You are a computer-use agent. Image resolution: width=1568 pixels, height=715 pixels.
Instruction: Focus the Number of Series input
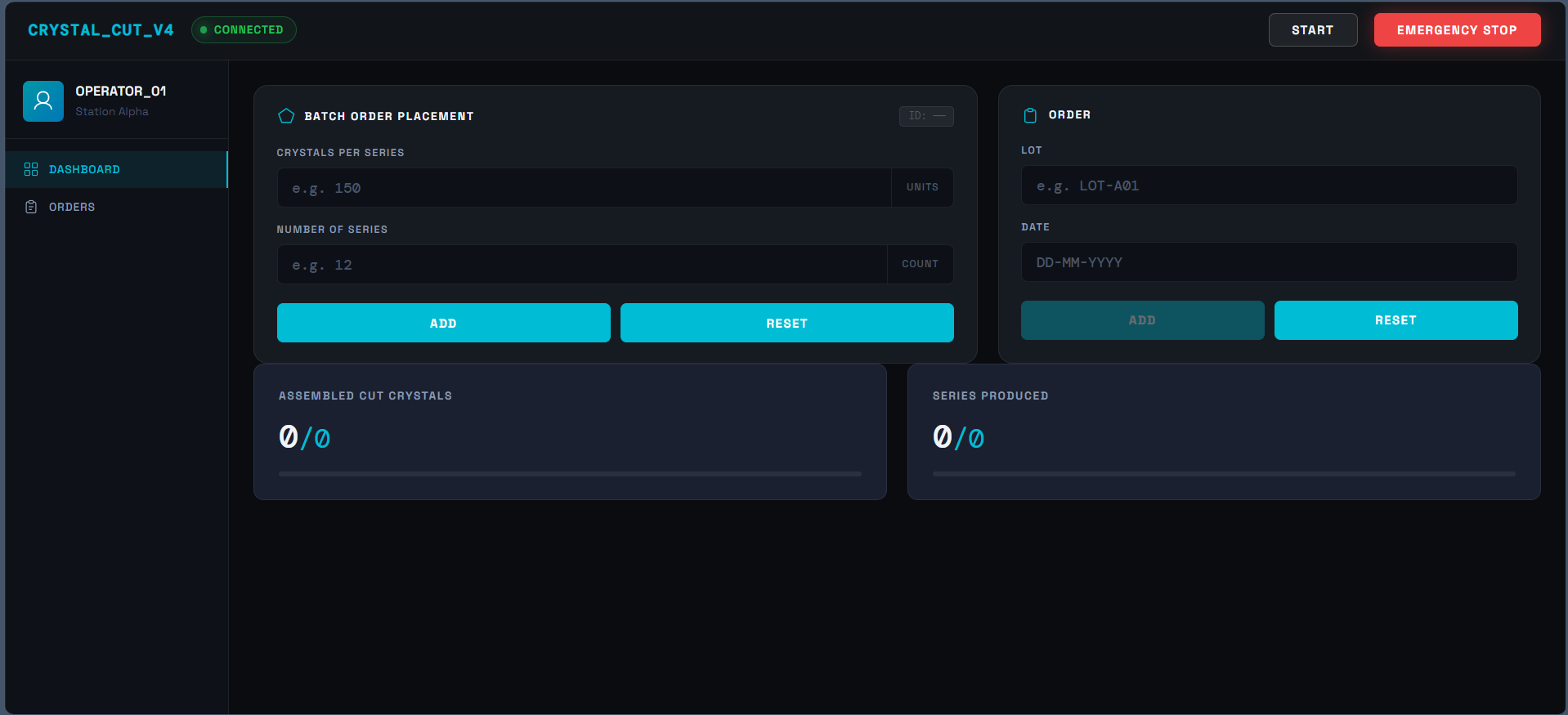[582, 265]
